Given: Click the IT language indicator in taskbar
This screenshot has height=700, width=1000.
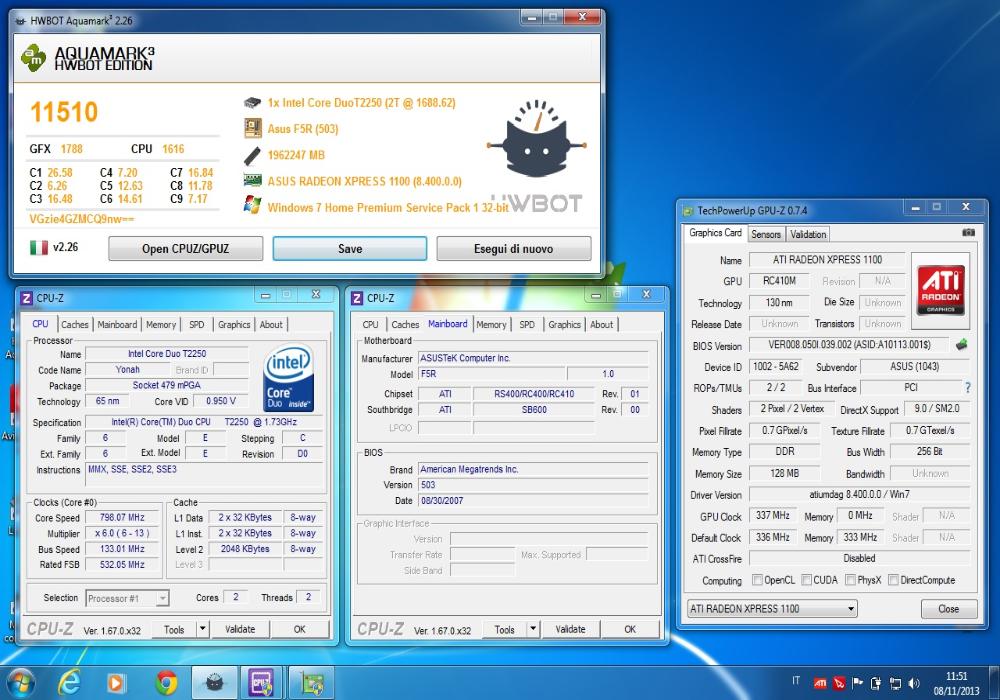Looking at the screenshot, I should pyautogui.click(x=795, y=681).
